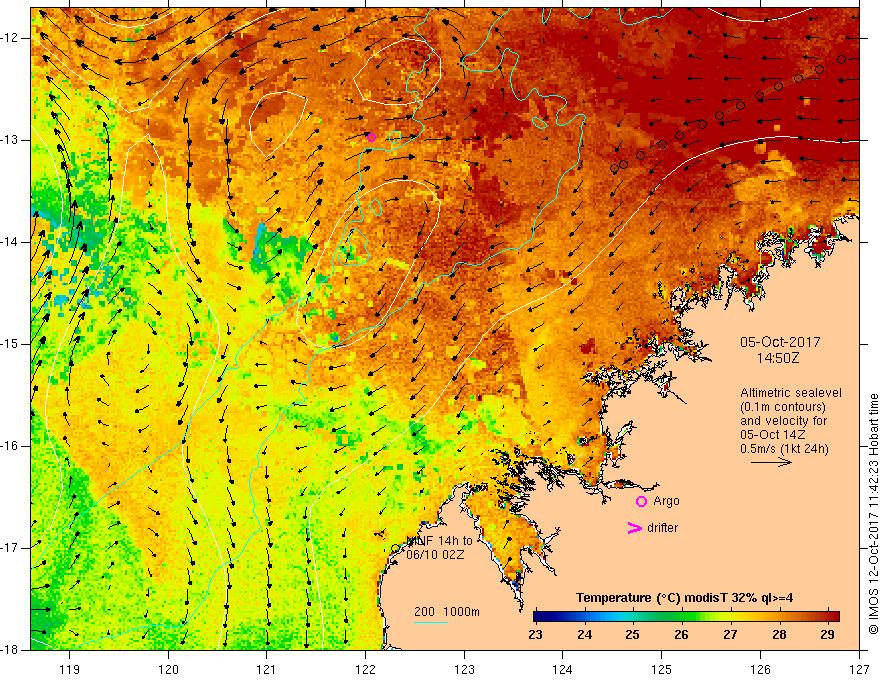This screenshot has width=880, height=680.
Task: Click the "200 1000m" isobath label
Action: click(447, 612)
